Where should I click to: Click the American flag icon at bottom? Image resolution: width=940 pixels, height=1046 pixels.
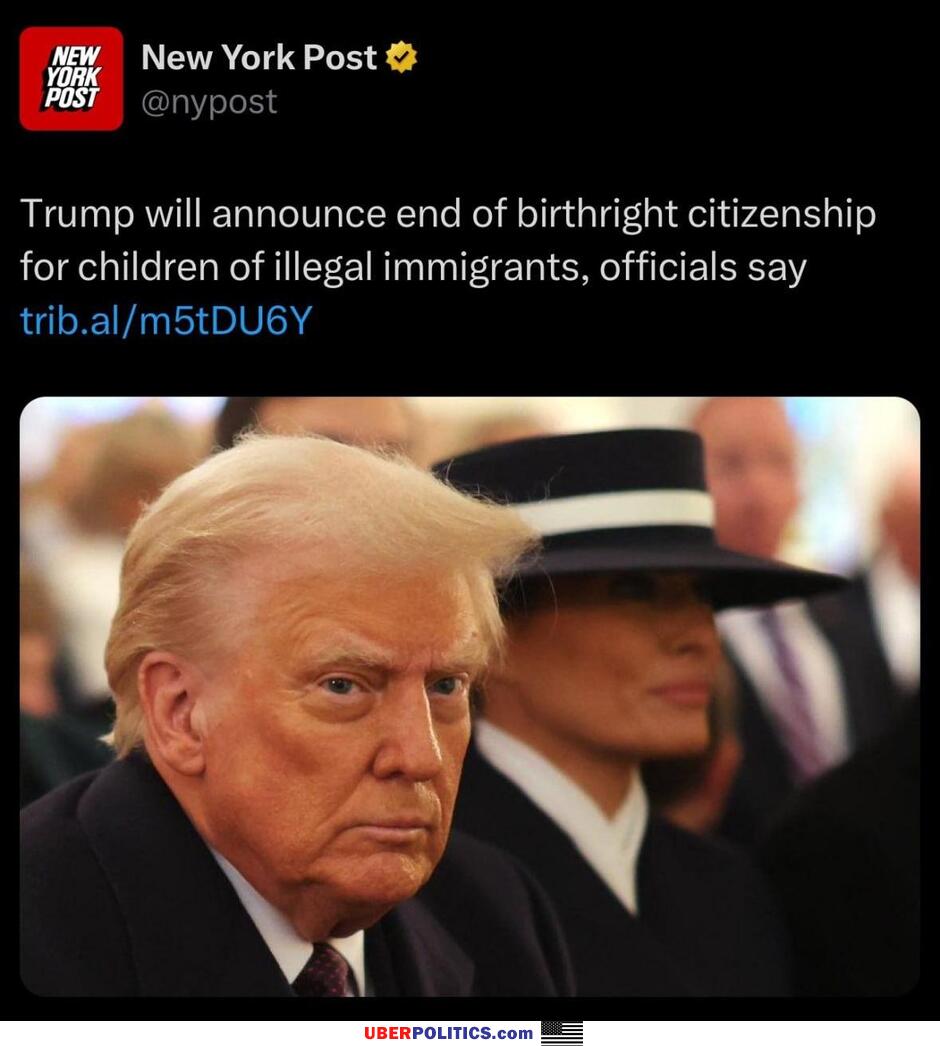(x=562, y=1033)
